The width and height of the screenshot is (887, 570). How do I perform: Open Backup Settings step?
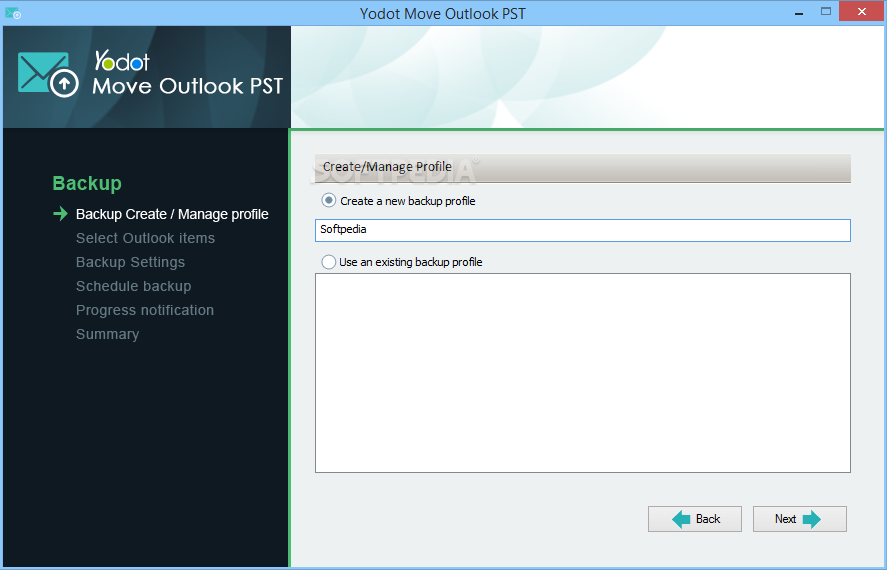tap(130, 262)
